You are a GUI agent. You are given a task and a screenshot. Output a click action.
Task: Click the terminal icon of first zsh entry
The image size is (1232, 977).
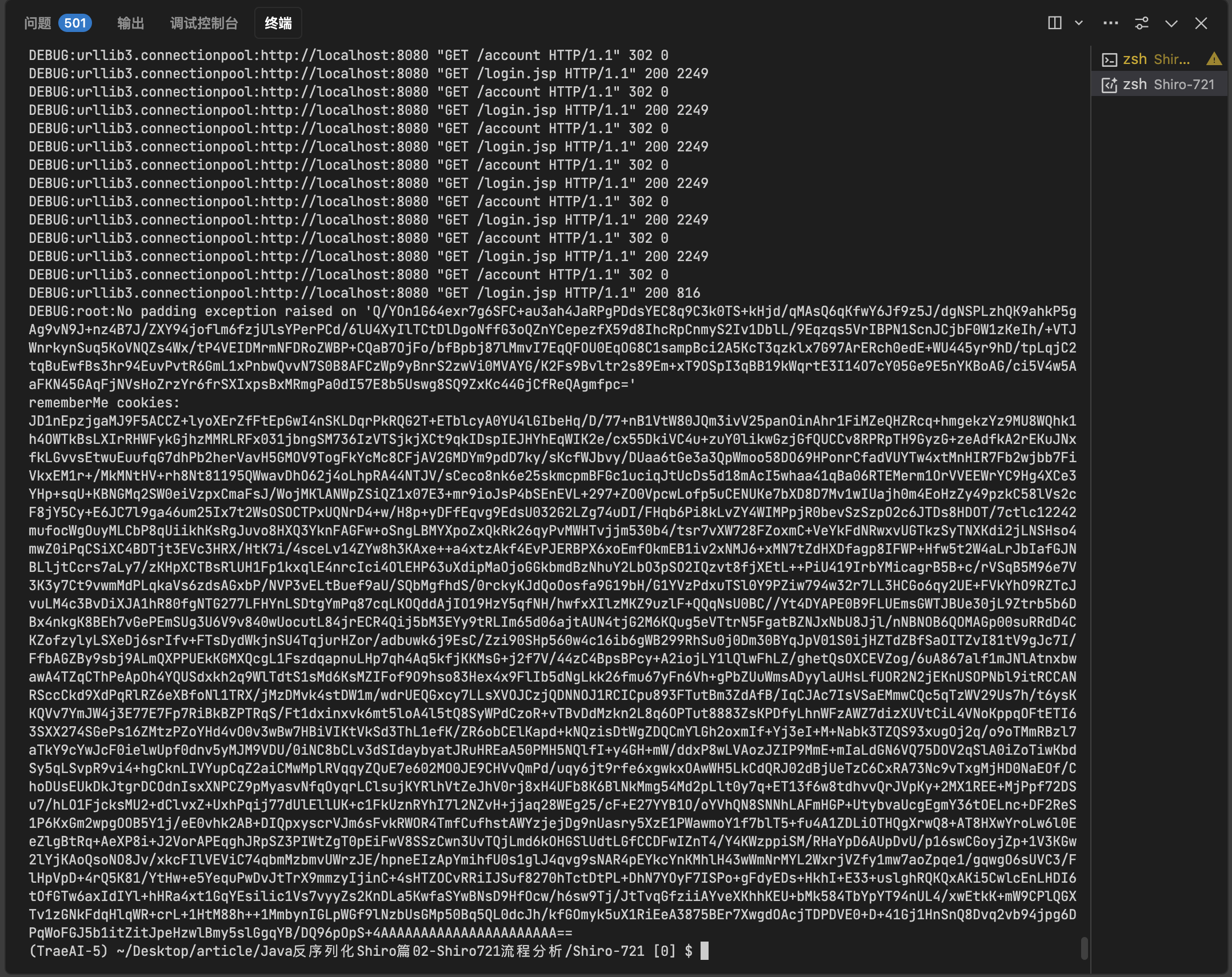(x=1109, y=59)
